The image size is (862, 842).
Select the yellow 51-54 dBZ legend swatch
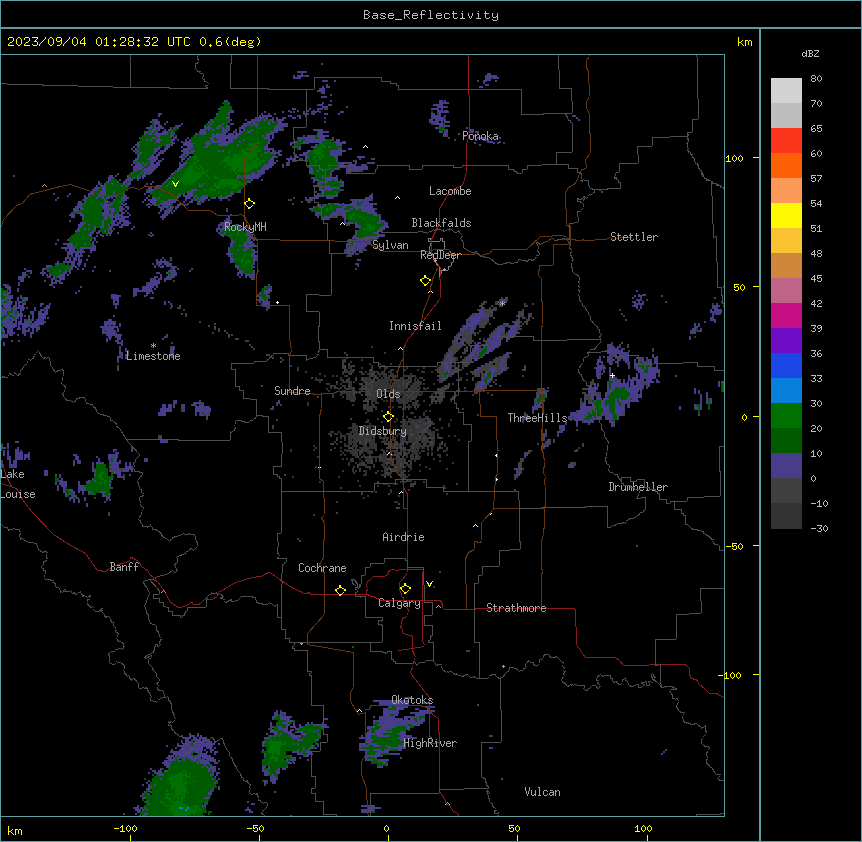tap(786, 215)
